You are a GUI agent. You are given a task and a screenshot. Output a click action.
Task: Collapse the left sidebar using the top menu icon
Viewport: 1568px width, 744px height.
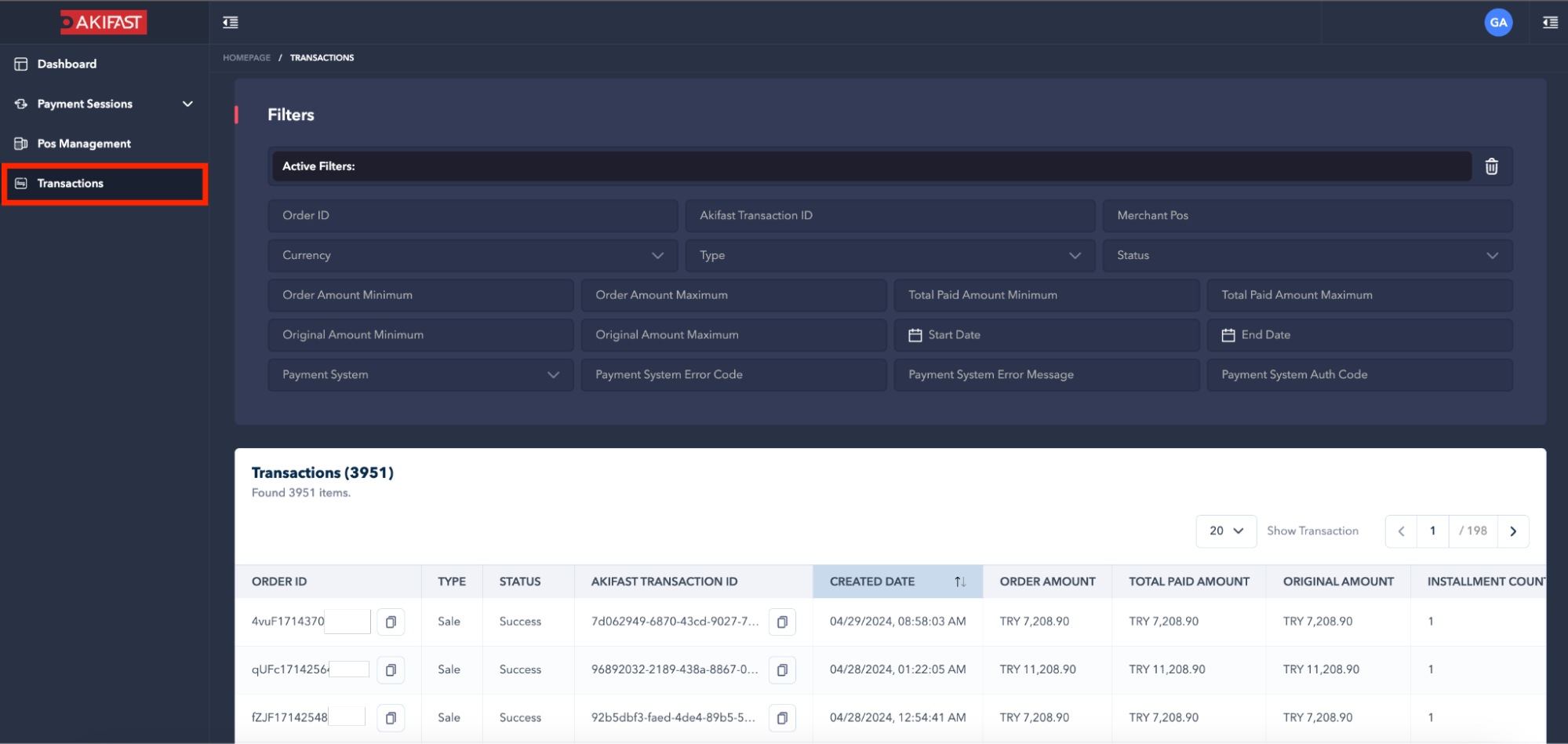(231, 22)
